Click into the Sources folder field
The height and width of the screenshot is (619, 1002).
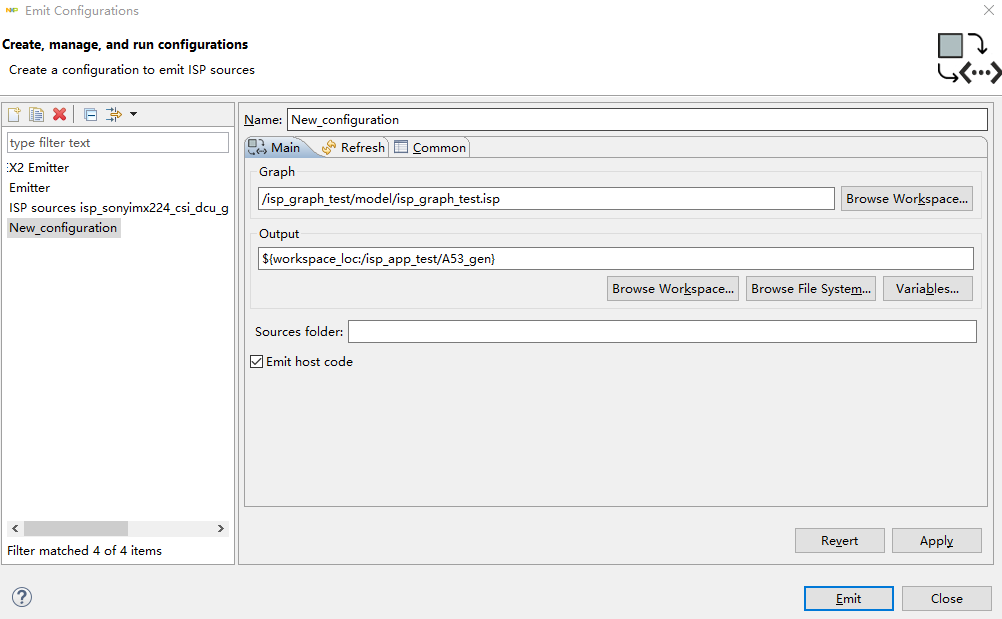point(661,331)
